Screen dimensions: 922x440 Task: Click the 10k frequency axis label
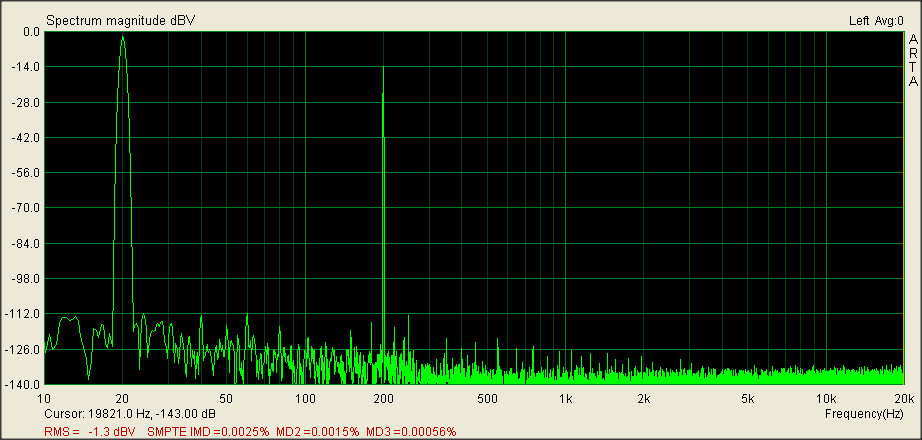click(x=826, y=399)
